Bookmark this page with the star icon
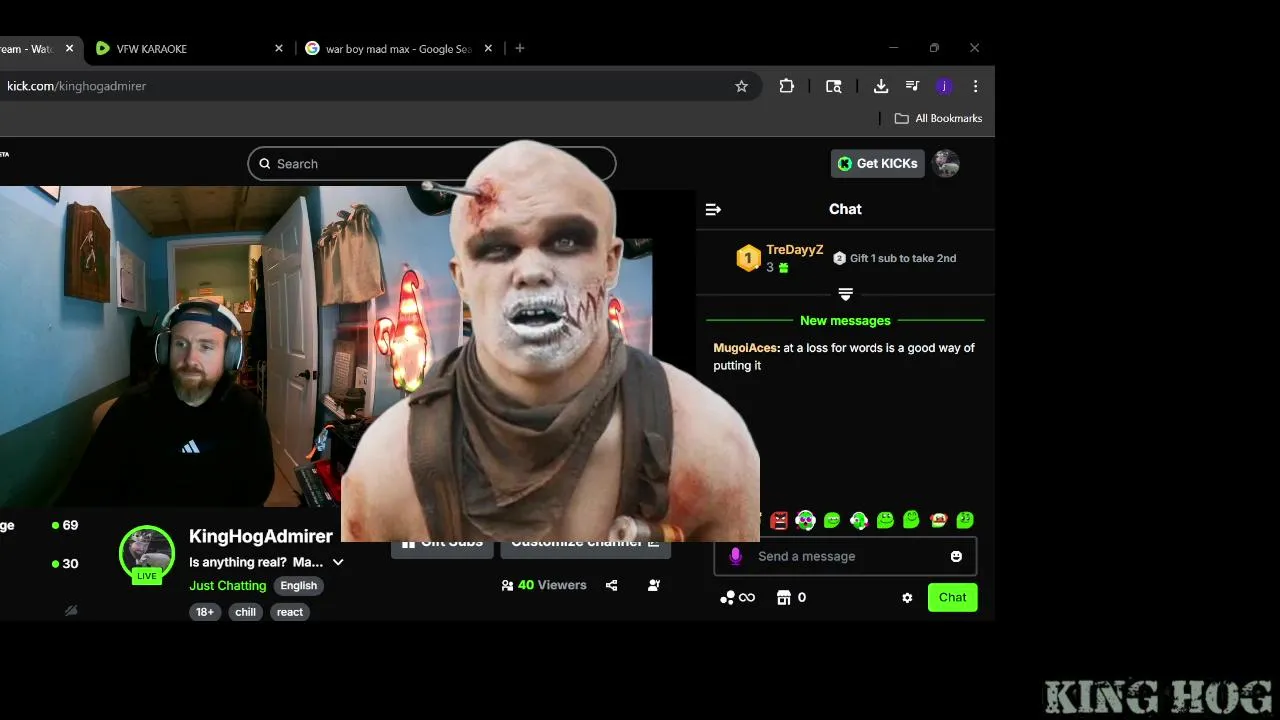The width and height of the screenshot is (1280, 720). point(741,86)
